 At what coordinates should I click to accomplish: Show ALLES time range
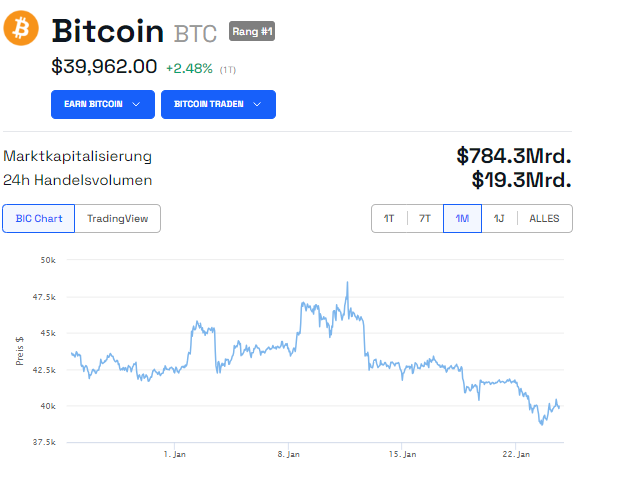(544, 218)
